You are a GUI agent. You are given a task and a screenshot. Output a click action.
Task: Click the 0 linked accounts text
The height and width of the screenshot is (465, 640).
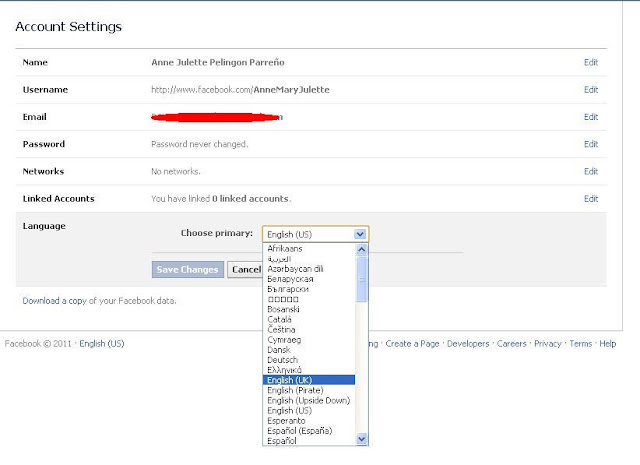coord(251,199)
